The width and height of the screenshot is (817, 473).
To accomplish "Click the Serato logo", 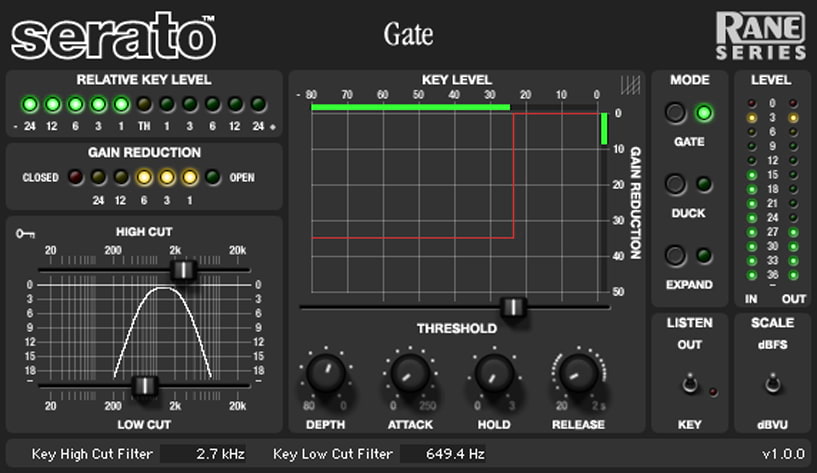I will point(113,36).
